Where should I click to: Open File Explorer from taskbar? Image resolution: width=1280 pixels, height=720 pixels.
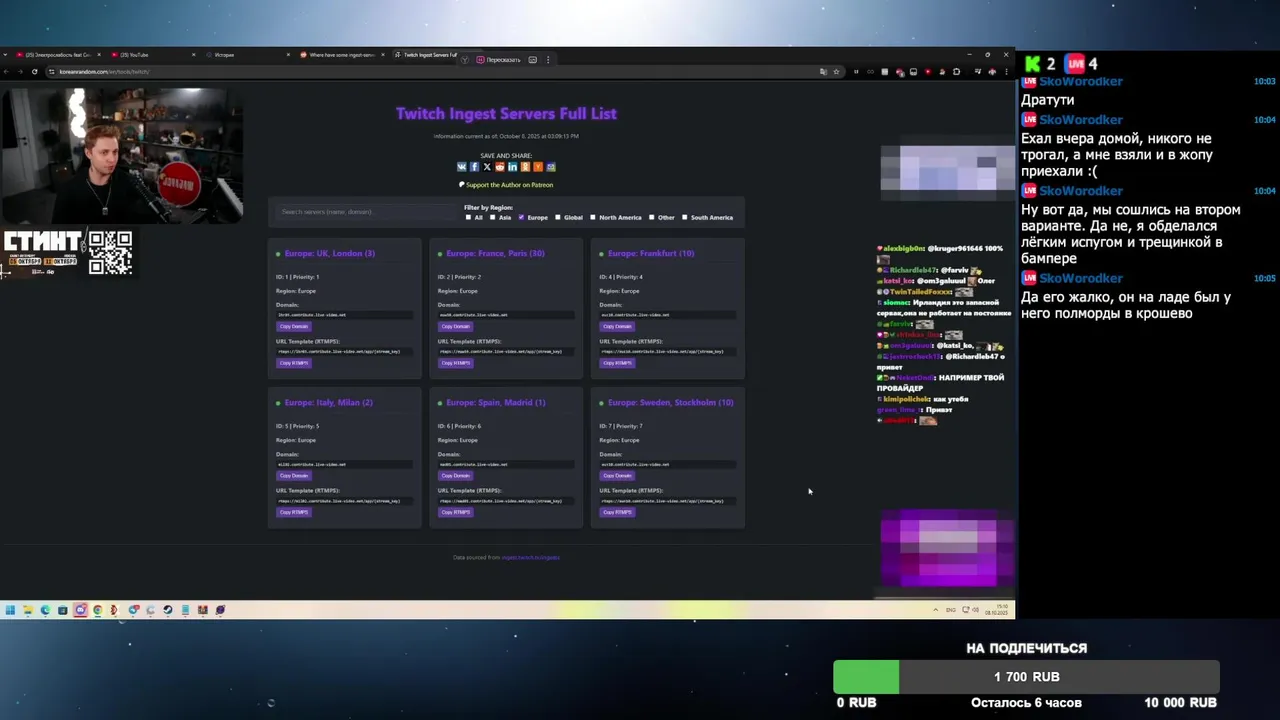[28, 610]
